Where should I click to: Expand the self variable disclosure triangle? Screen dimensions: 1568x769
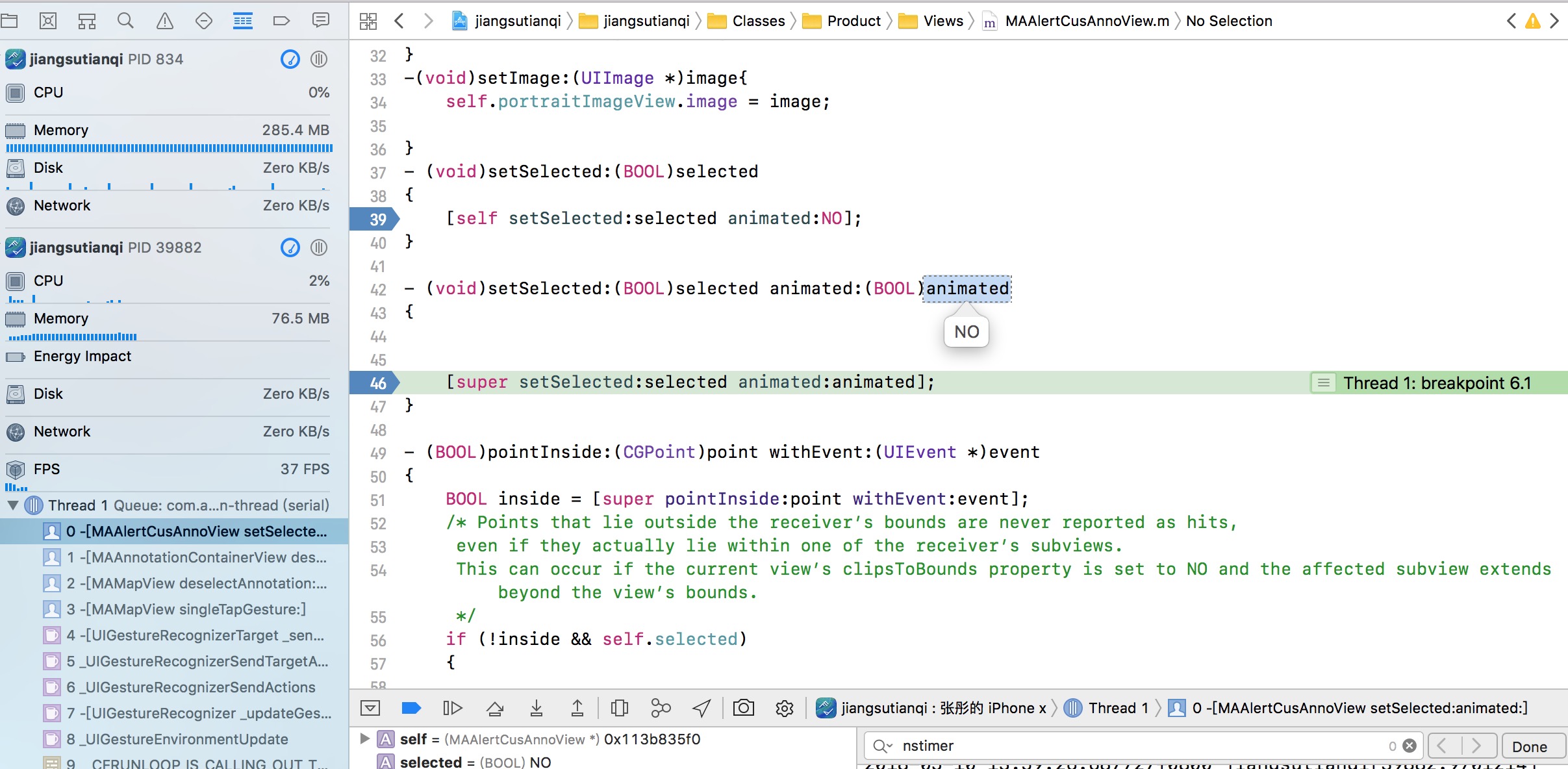[x=364, y=738]
